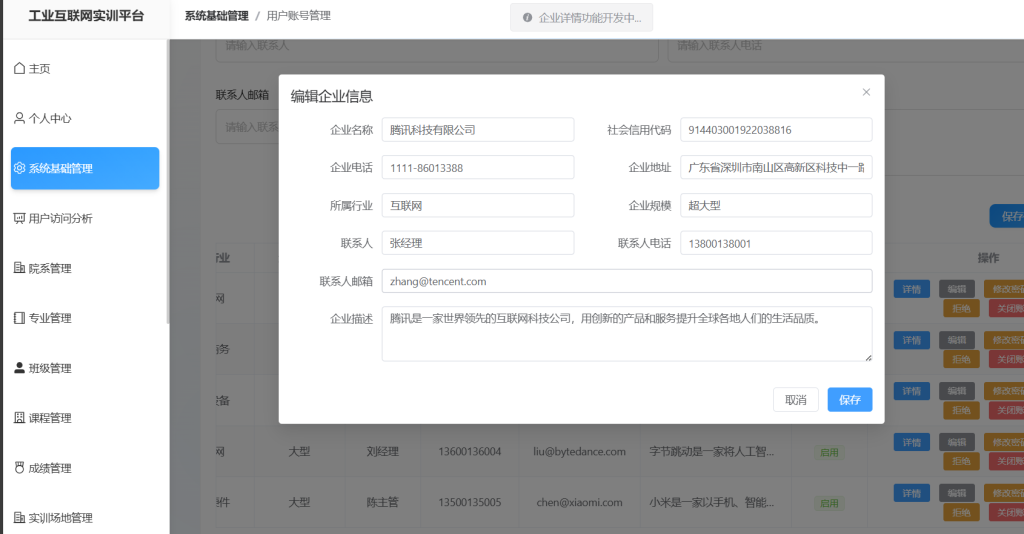Click the user icon beside 班级管理
Image resolution: width=1024 pixels, height=534 pixels.
pyautogui.click(x=19, y=368)
